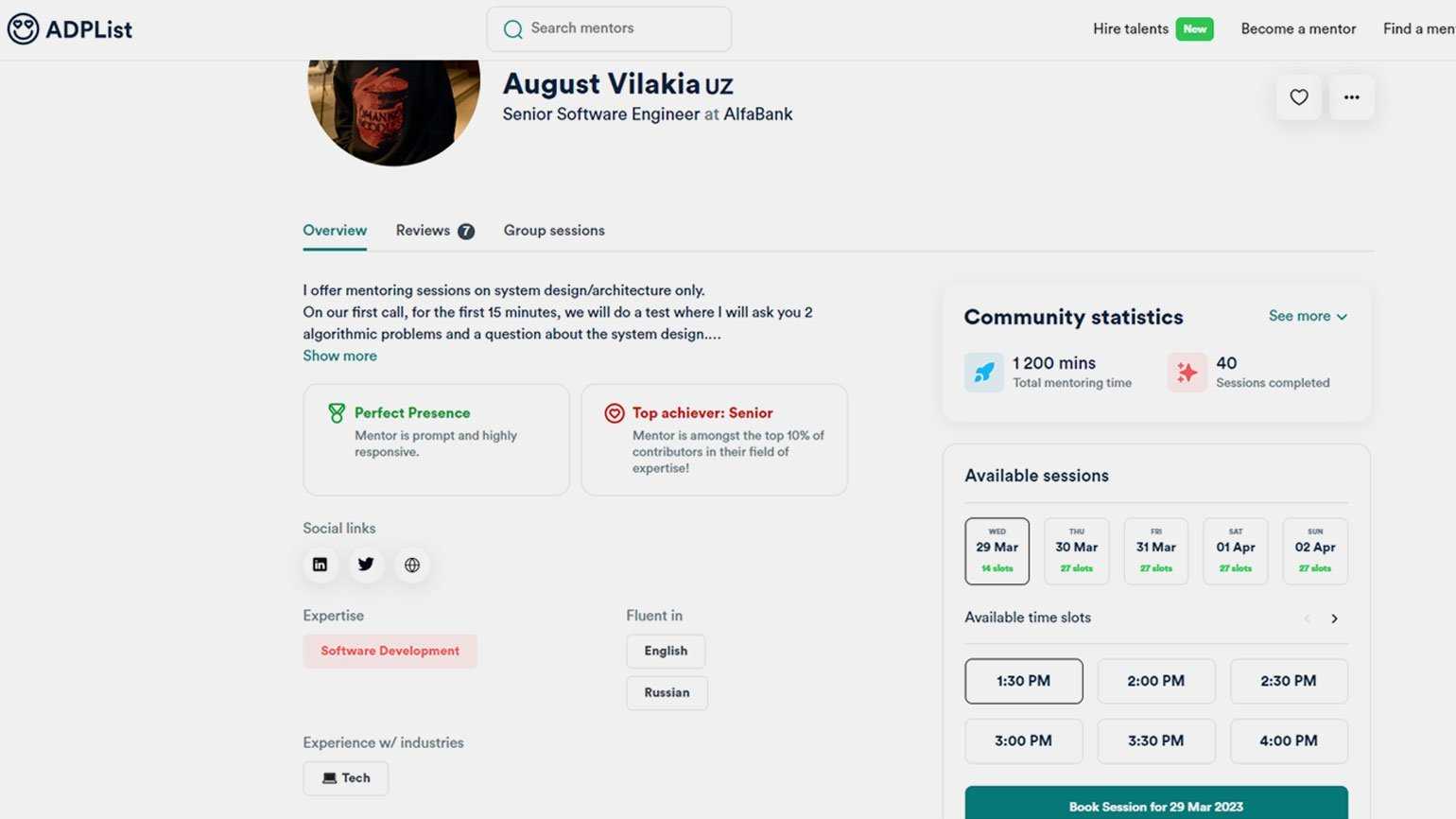The image size is (1456, 819).
Task: Click the Software Development expertise tag
Action: [390, 651]
